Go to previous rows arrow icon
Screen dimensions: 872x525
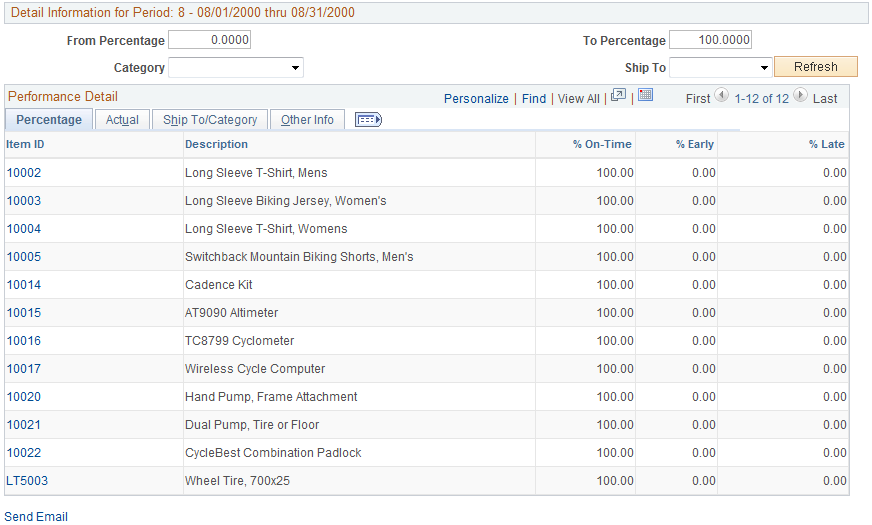[721, 95]
